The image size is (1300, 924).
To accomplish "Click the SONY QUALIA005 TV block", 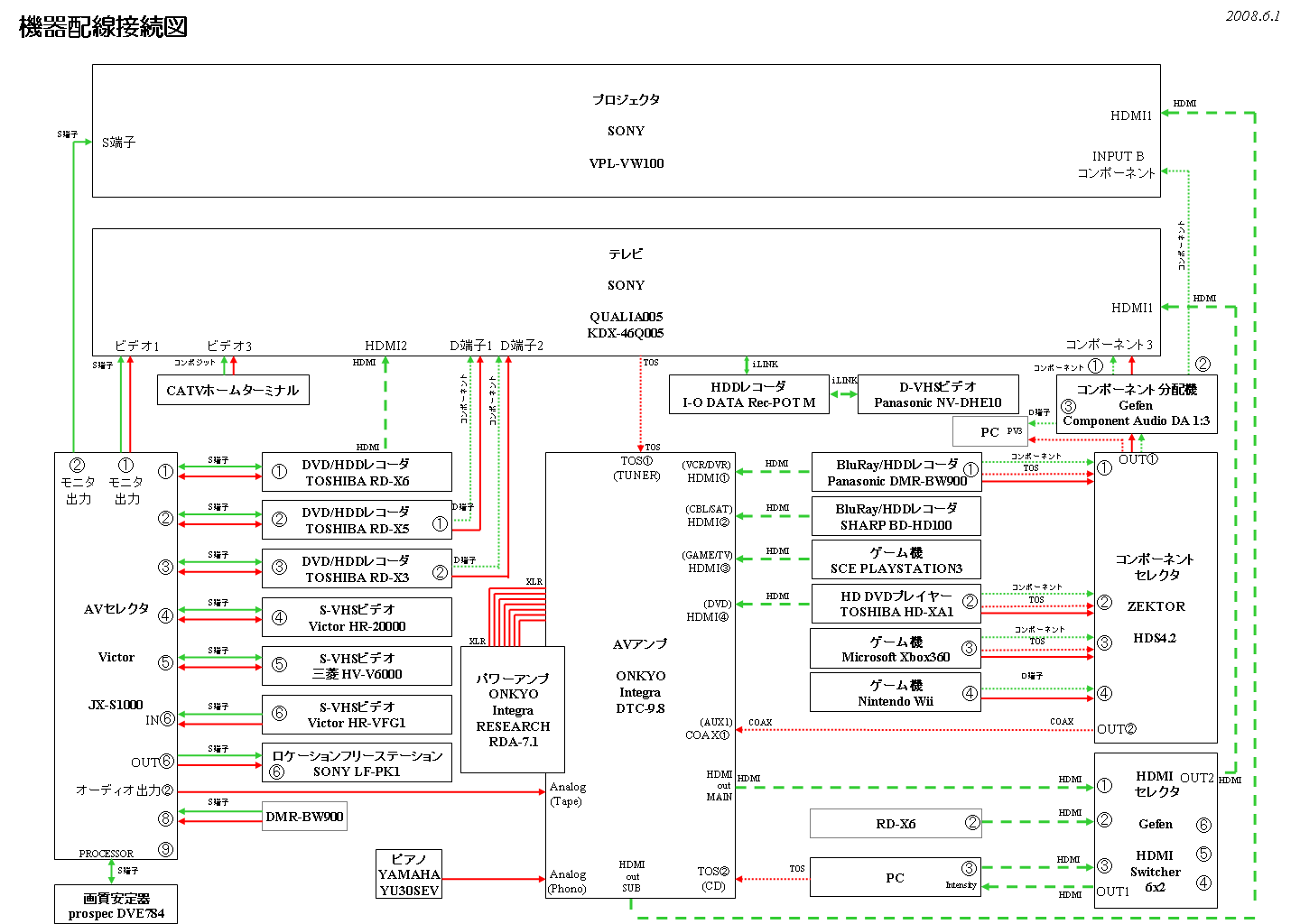I will pos(626,293).
